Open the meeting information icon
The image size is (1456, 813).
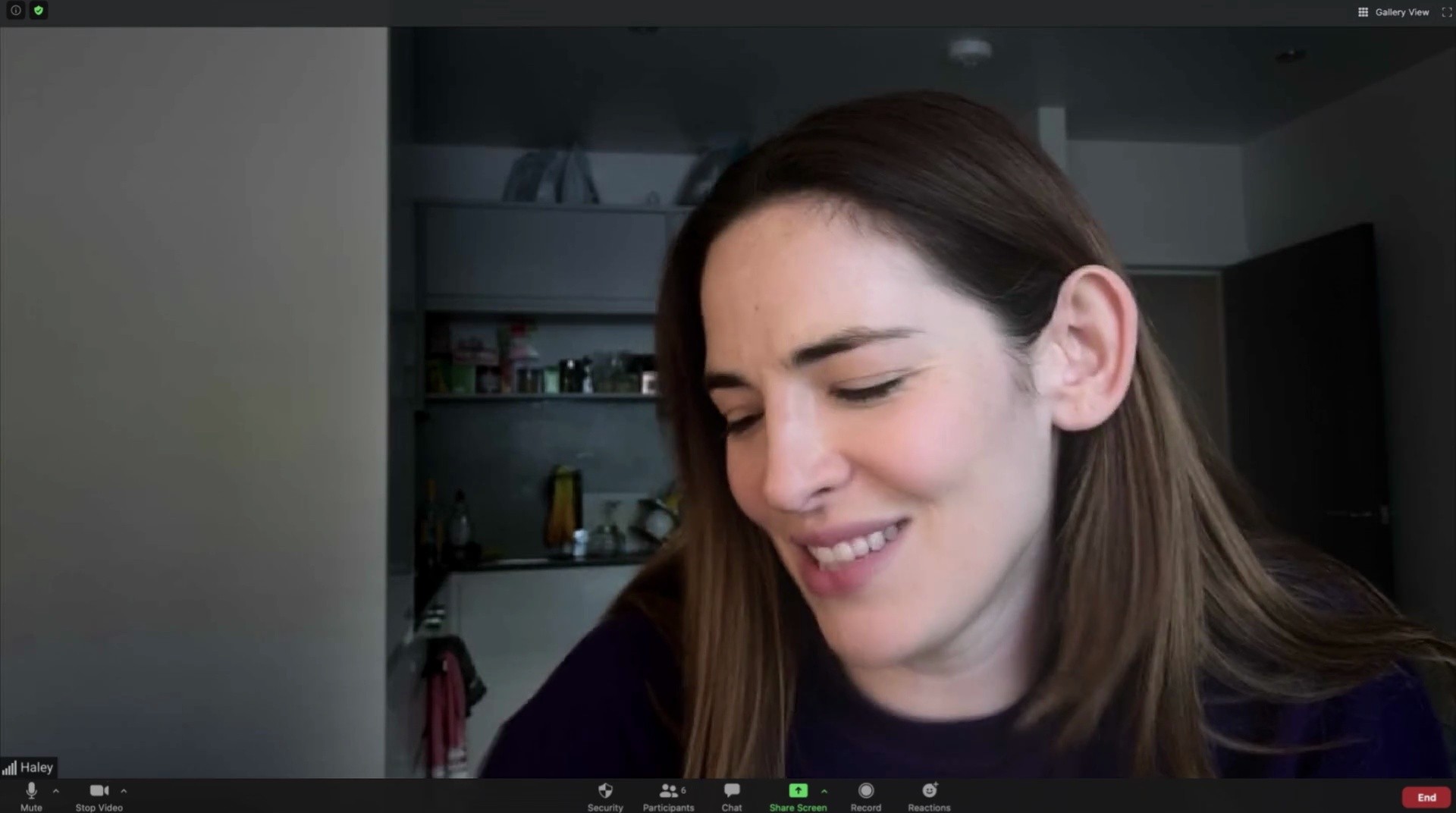15,11
